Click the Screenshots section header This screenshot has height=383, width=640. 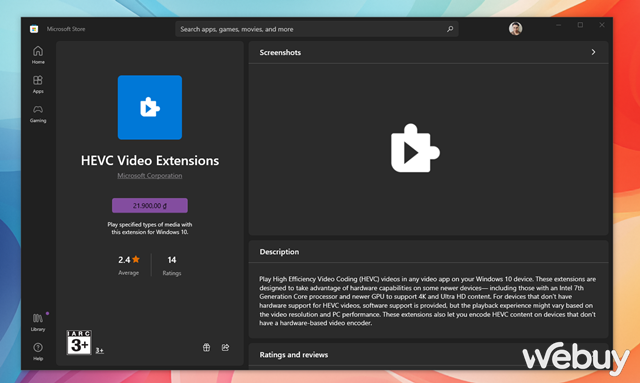click(428, 52)
